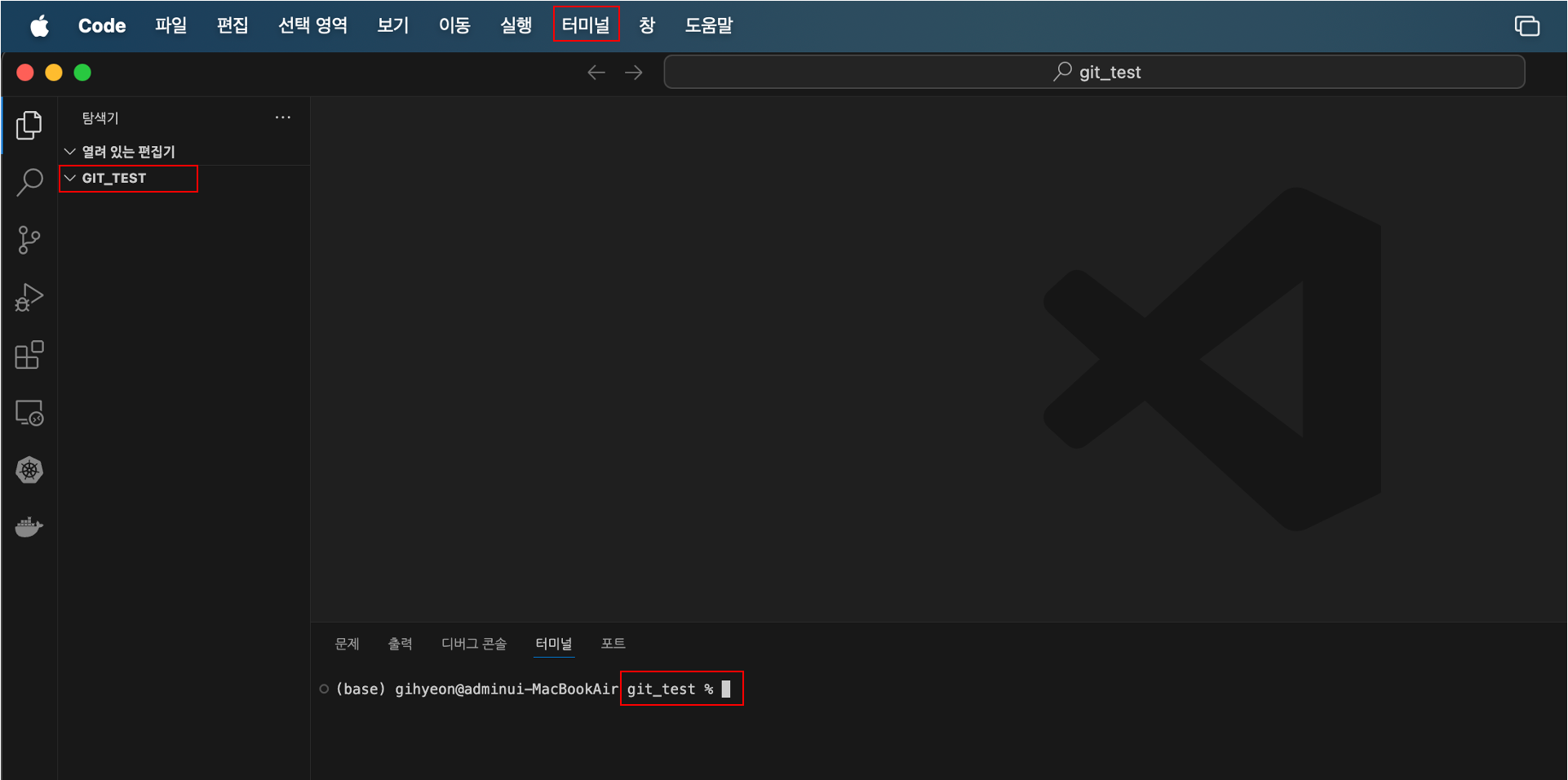Switch to the 디버그 콘솔 tab
The image size is (1568, 780).
[474, 644]
